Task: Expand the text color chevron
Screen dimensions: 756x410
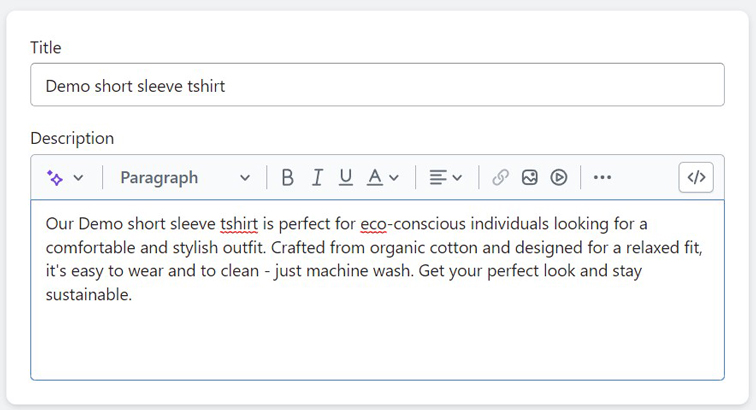Action: coord(394,178)
